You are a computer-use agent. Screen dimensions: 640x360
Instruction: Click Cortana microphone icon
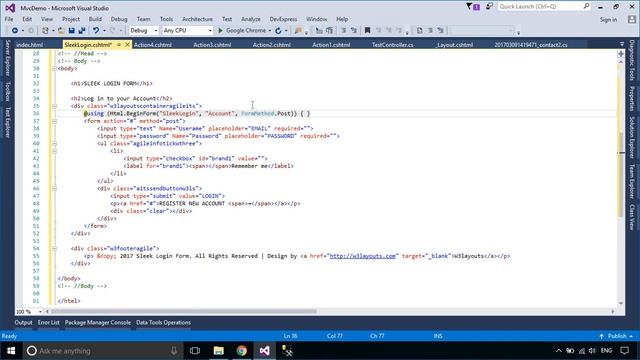pos(174,351)
